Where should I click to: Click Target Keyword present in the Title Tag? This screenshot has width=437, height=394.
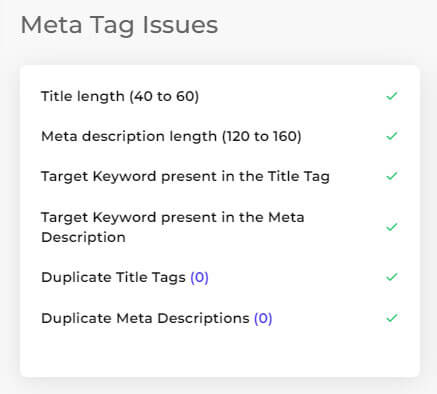pos(185,177)
